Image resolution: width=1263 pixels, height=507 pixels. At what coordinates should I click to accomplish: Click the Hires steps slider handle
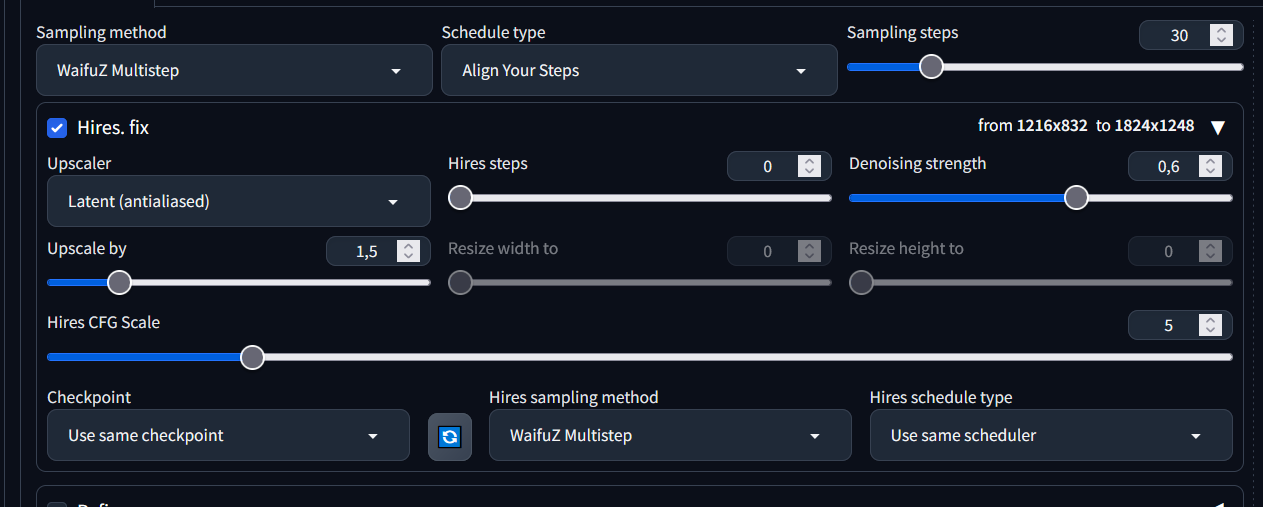click(460, 198)
